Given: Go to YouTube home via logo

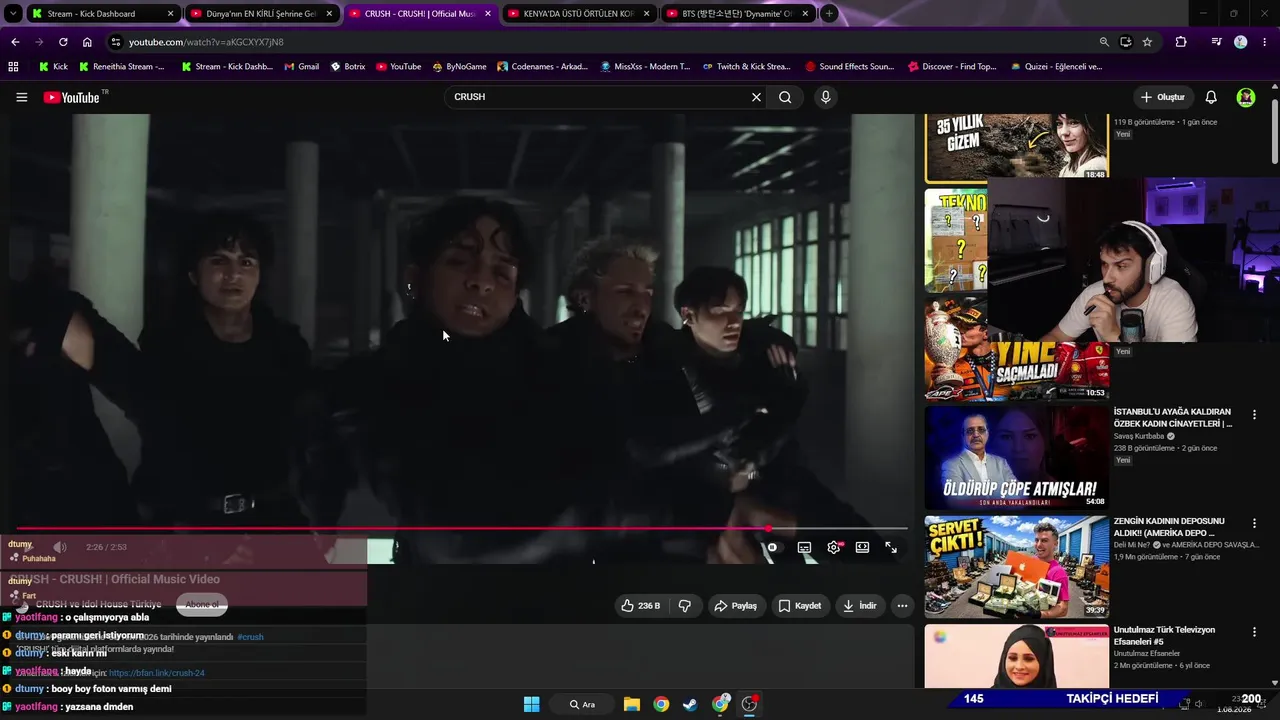Looking at the screenshot, I should tap(73, 97).
